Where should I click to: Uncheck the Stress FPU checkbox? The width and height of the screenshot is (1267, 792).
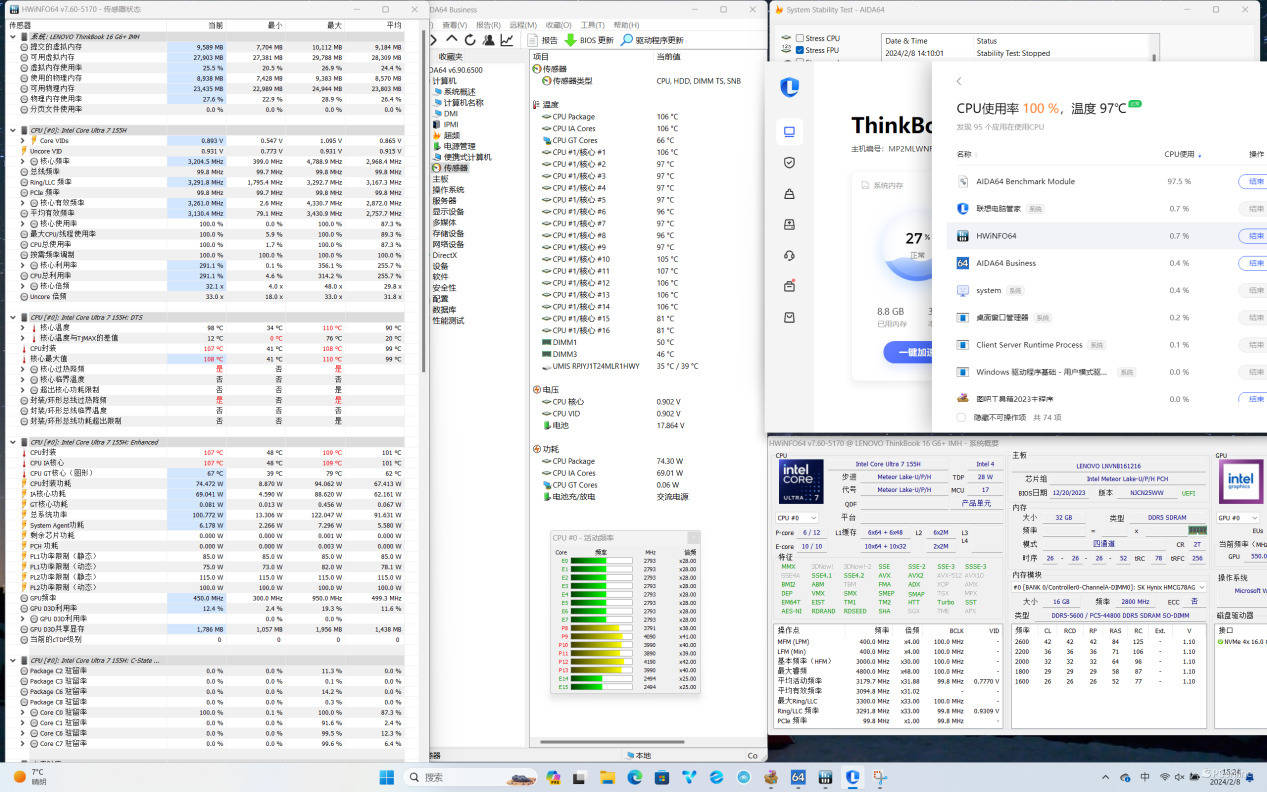click(x=800, y=50)
